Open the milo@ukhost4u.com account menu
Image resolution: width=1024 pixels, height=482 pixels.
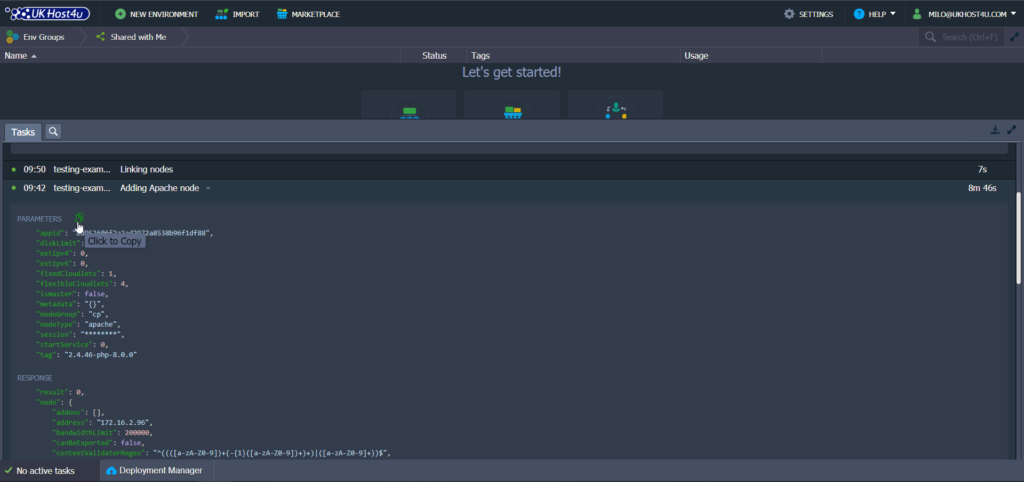[x=964, y=14]
